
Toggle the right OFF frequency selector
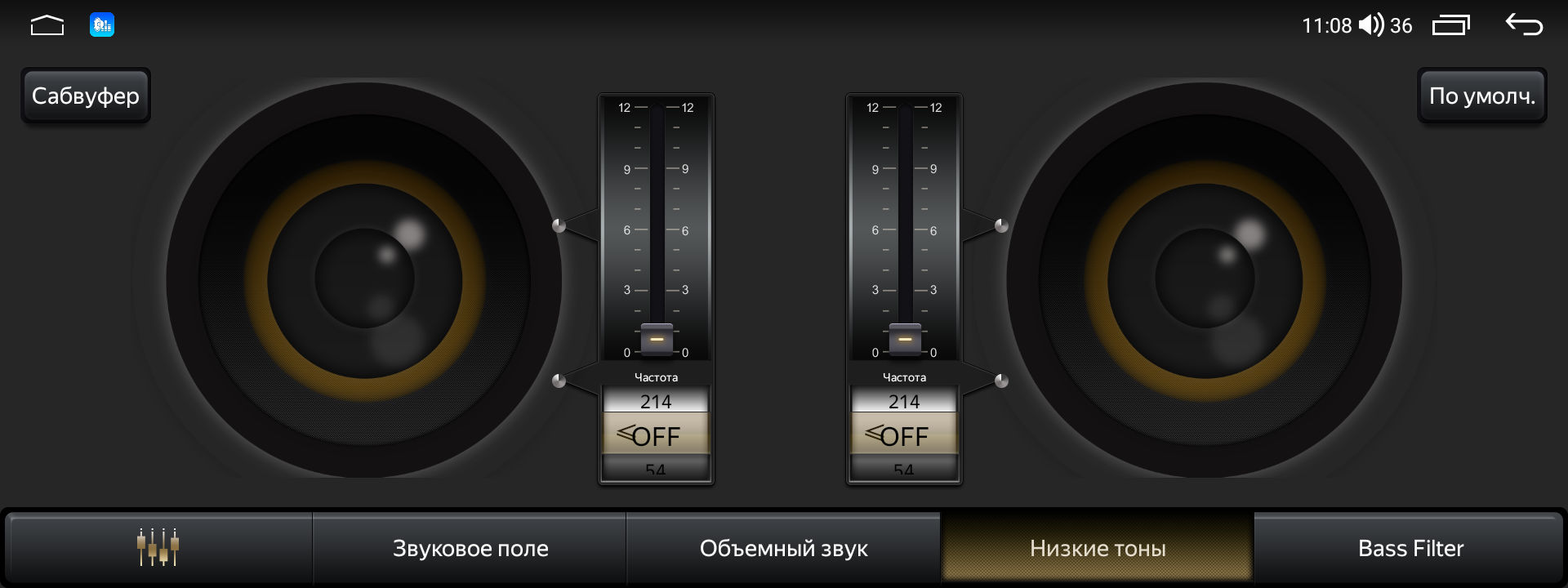pos(904,434)
